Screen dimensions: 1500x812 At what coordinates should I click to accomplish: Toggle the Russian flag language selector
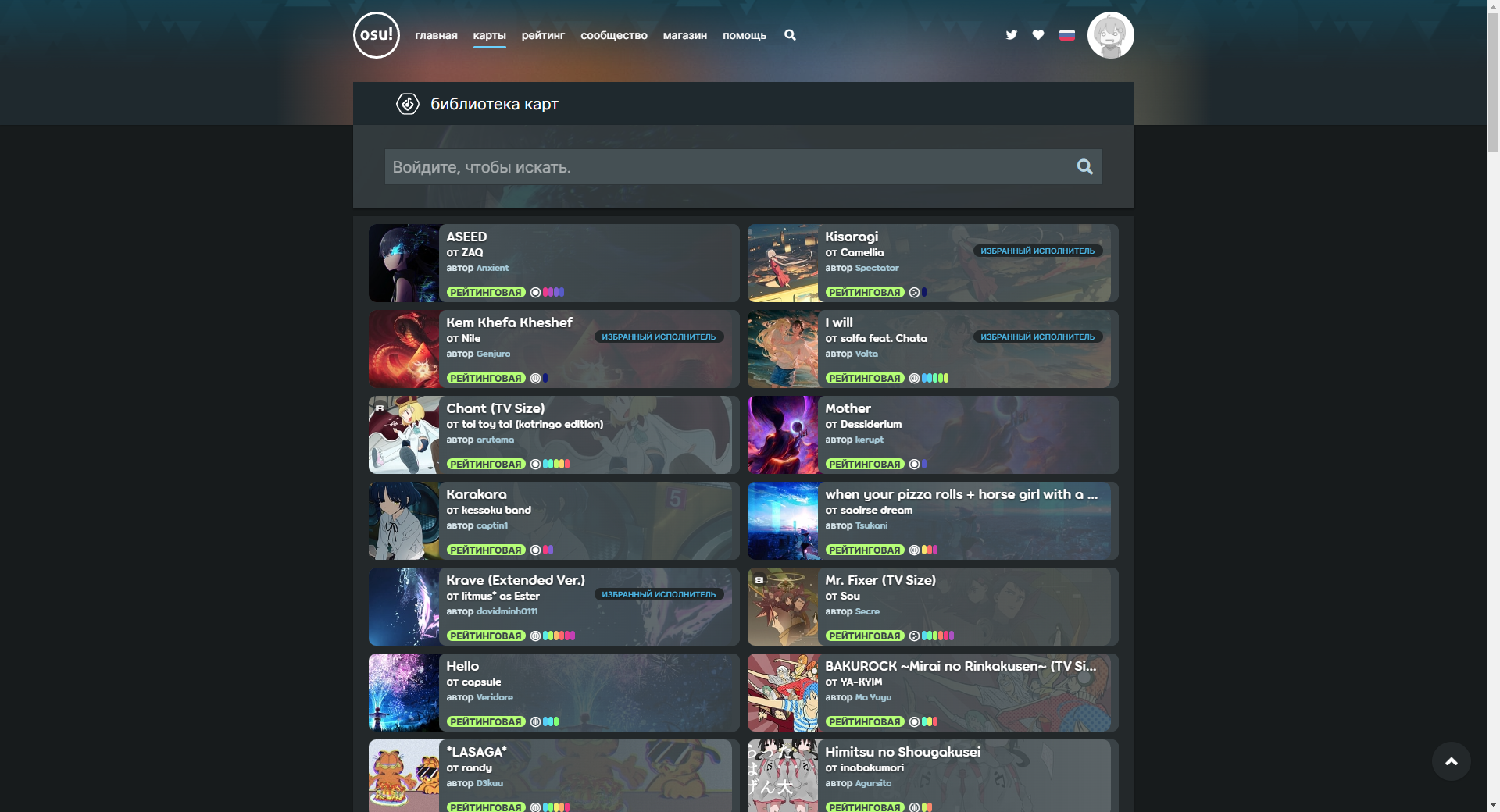point(1067,34)
